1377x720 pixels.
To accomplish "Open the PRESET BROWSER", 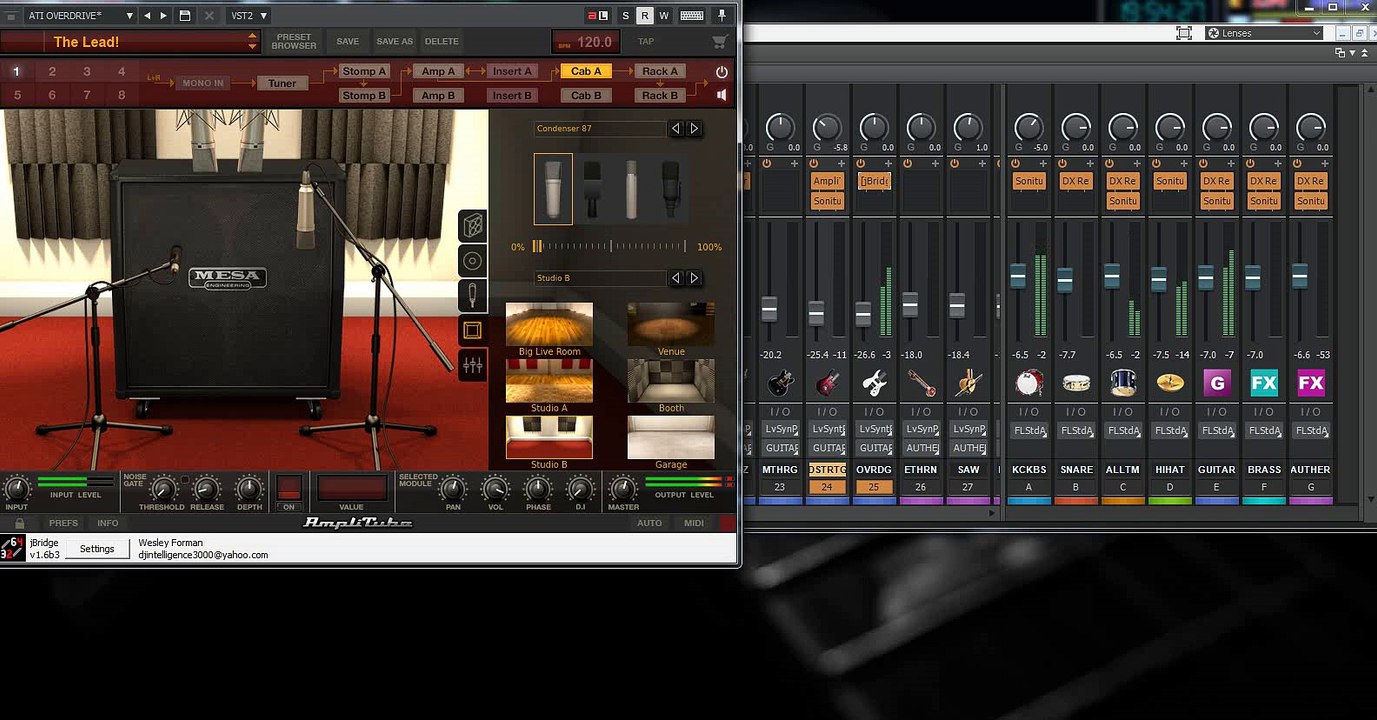I will (294, 42).
